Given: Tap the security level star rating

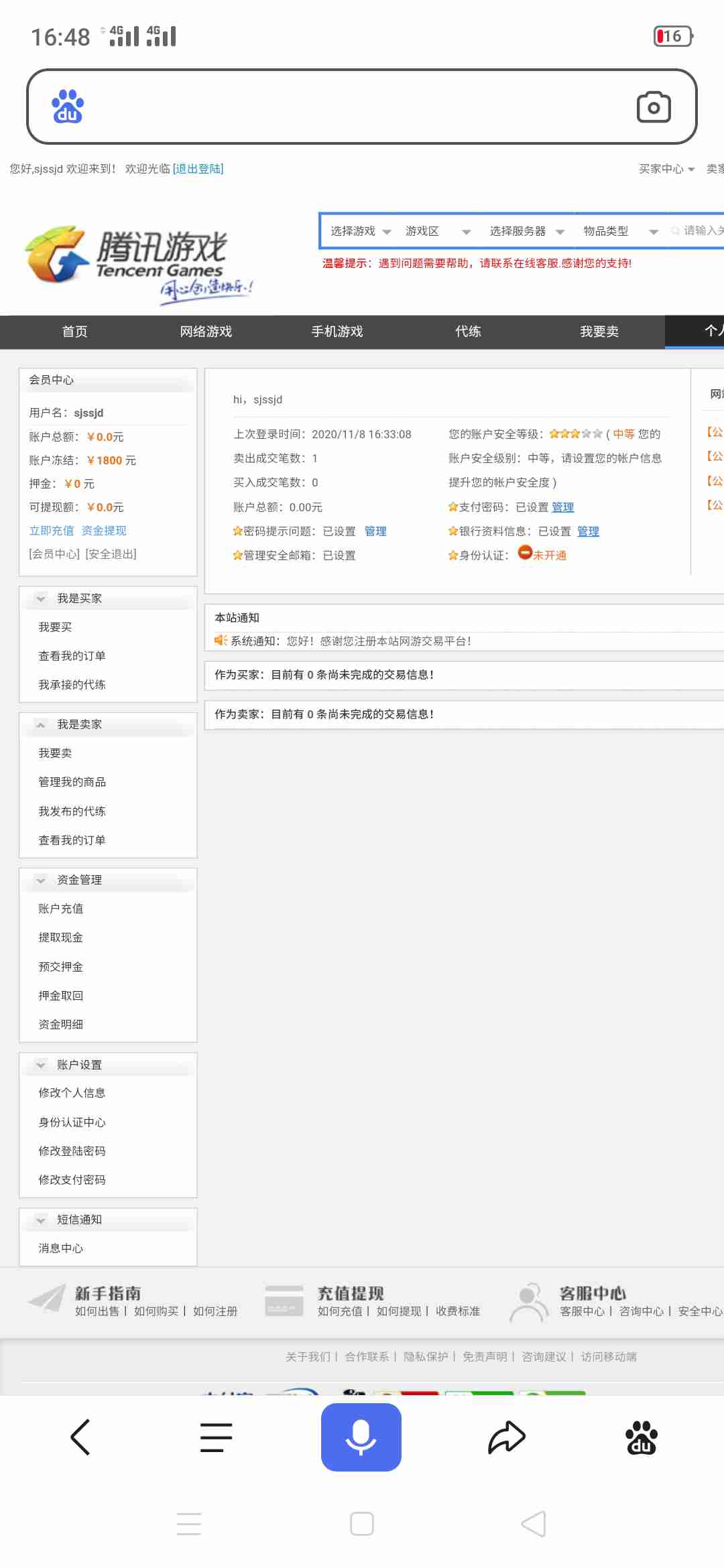Looking at the screenshot, I should coord(576,434).
